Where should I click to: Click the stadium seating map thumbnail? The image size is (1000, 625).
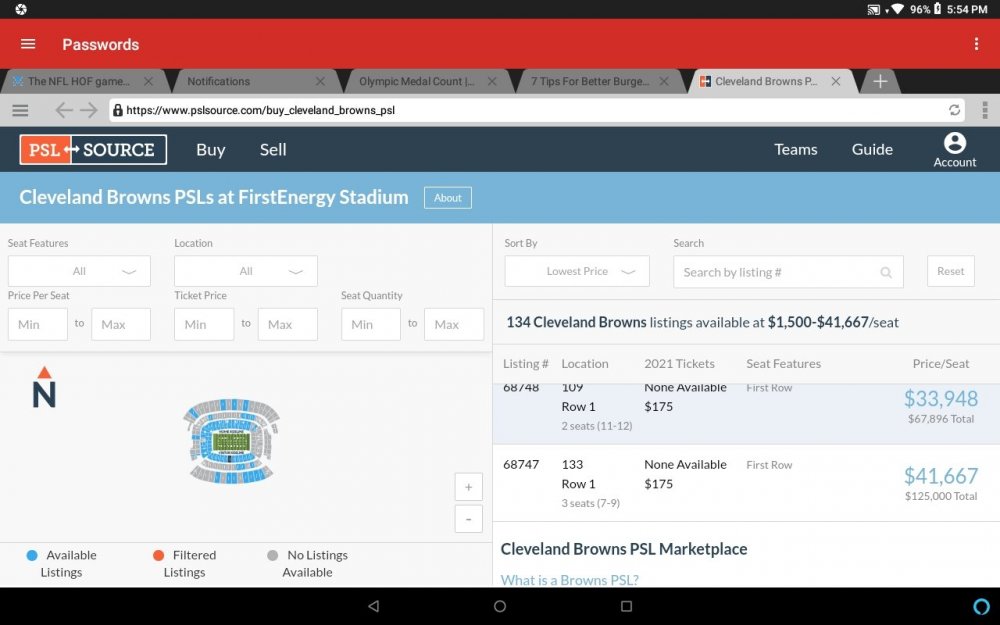point(232,441)
